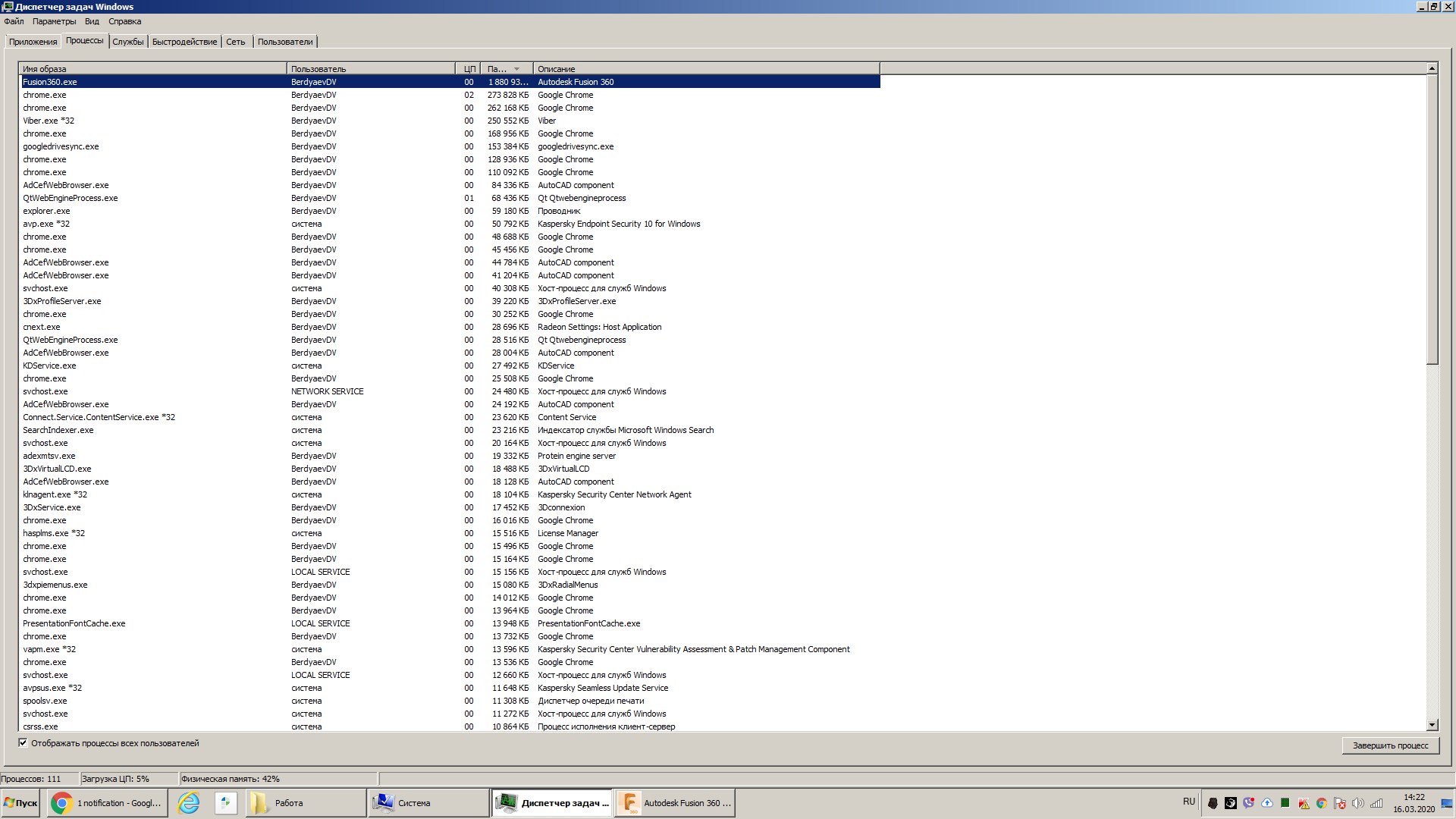Viewport: 1456px width, 819px height.
Task: Select the klnagent.exe *32 process
Action: tap(450, 494)
